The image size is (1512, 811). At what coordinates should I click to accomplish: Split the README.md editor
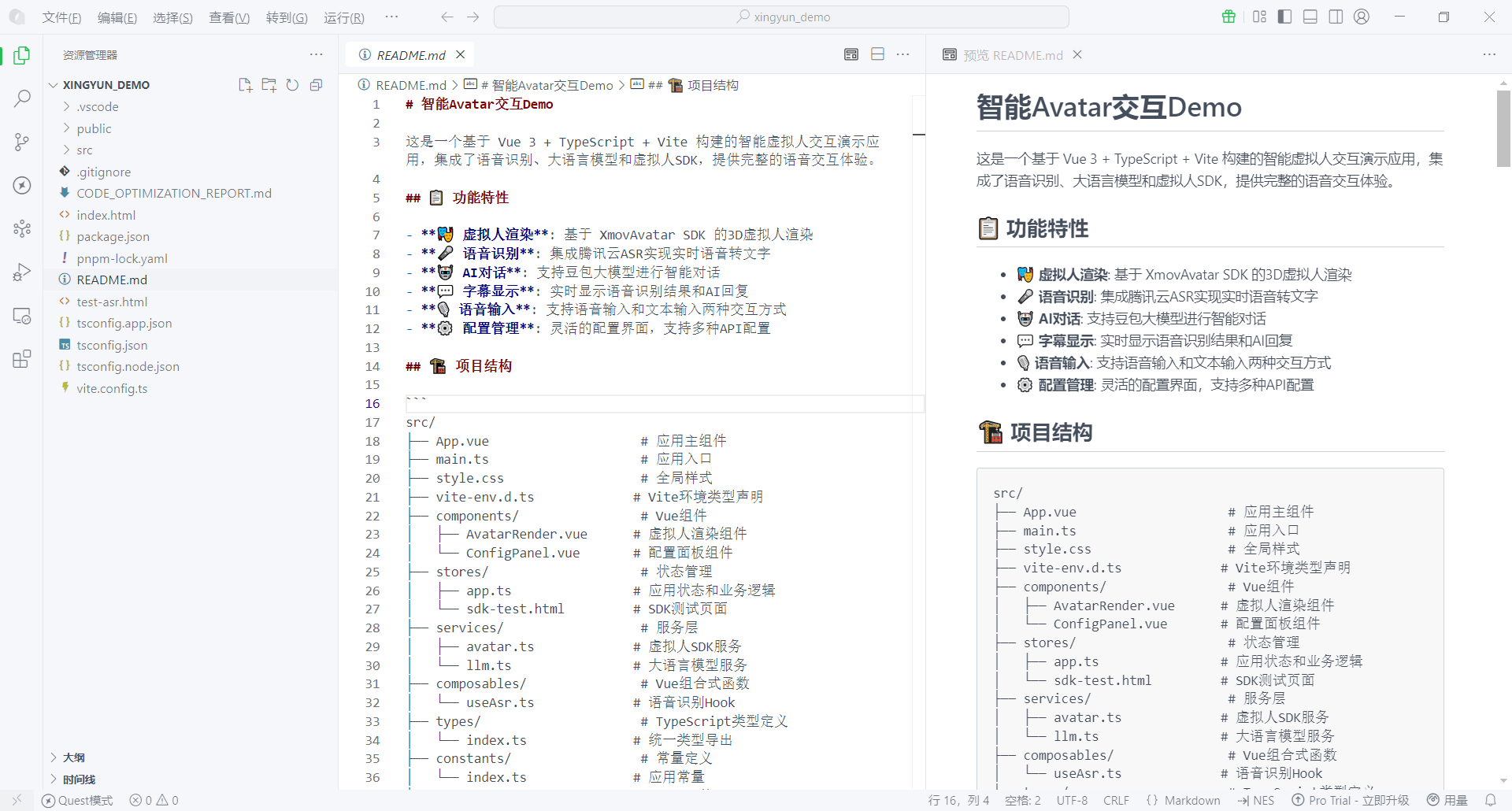pos(878,54)
